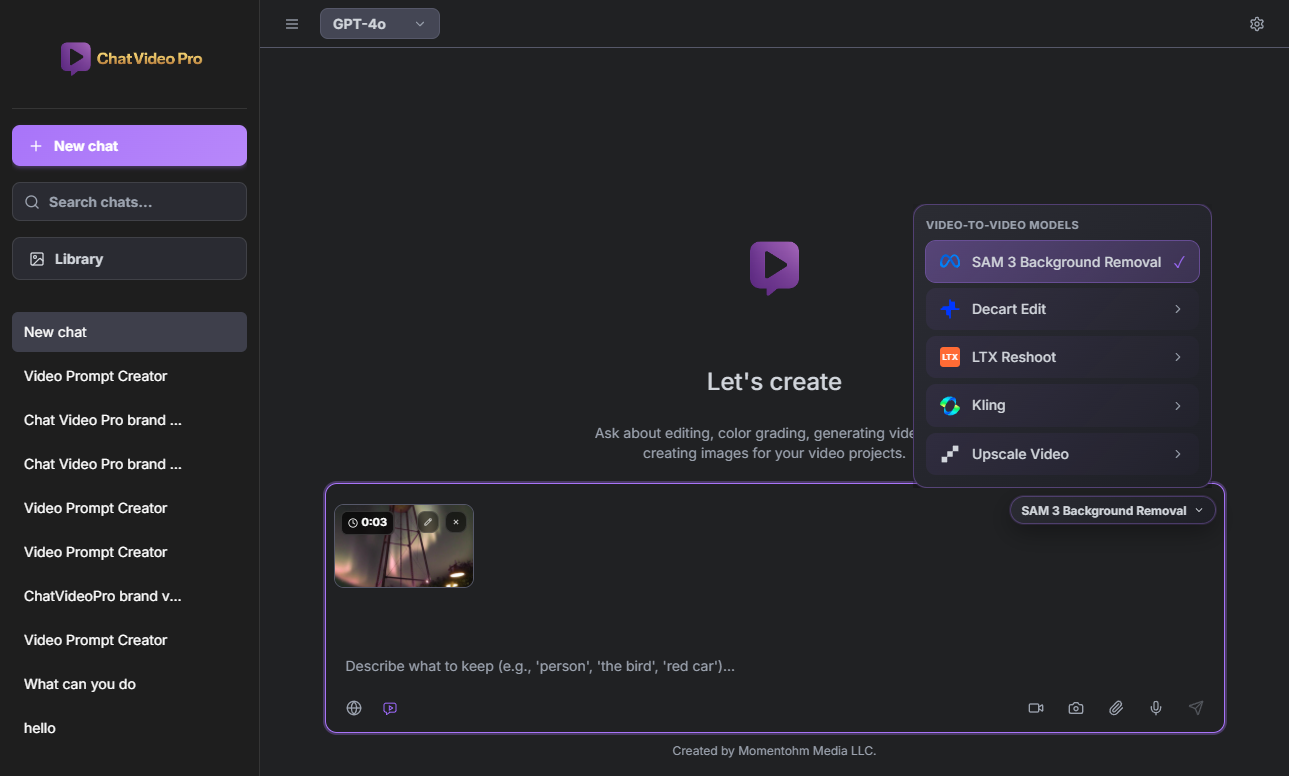
Task: Open the hello chat
Action: coord(129,728)
